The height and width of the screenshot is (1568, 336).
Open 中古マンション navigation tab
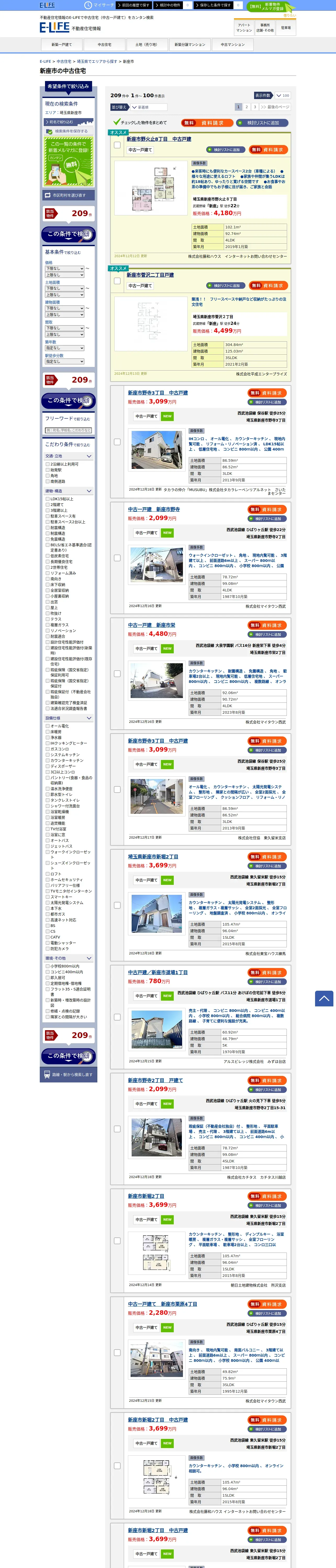232,44
